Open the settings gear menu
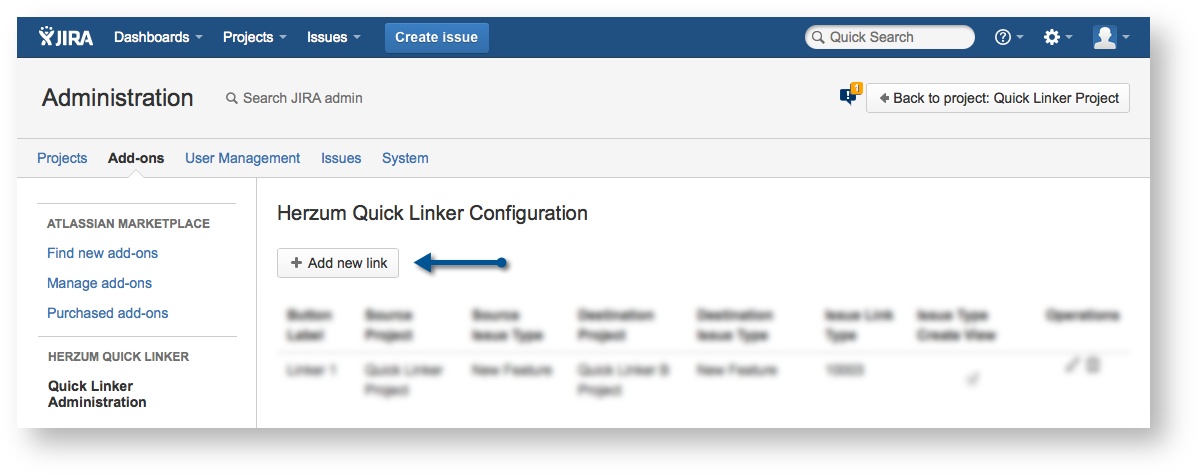Viewport: 1198px width, 476px height. point(1051,37)
